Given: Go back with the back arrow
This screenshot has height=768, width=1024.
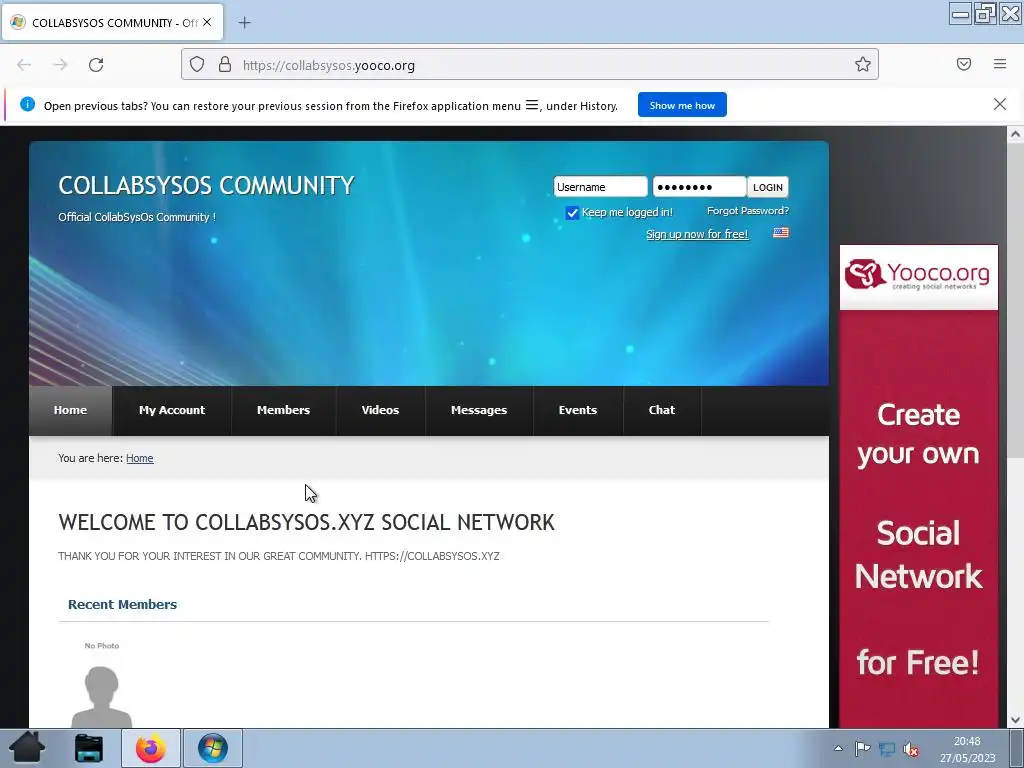Looking at the screenshot, I should (x=24, y=65).
